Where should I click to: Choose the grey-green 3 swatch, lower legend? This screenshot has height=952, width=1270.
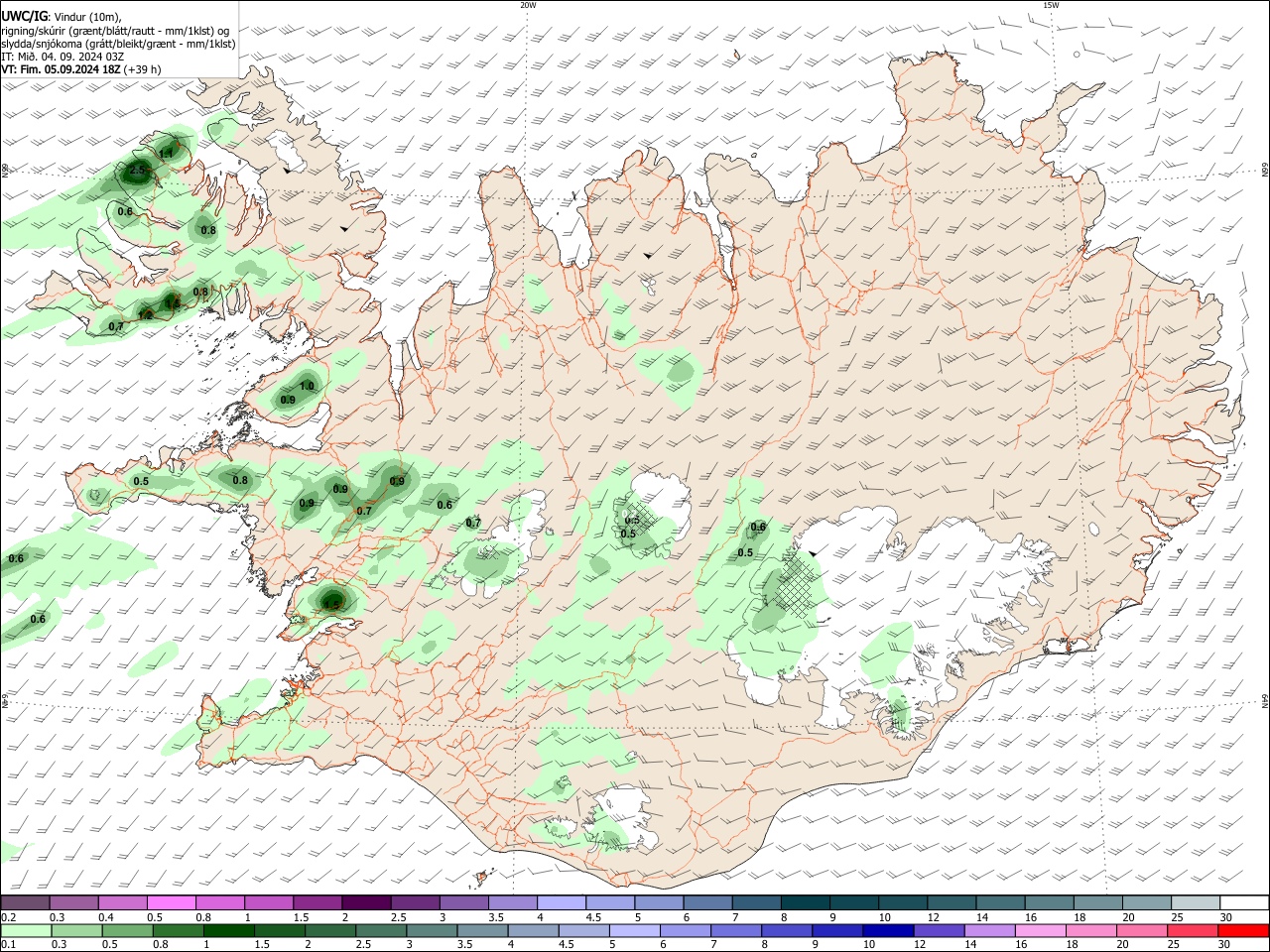431,930
